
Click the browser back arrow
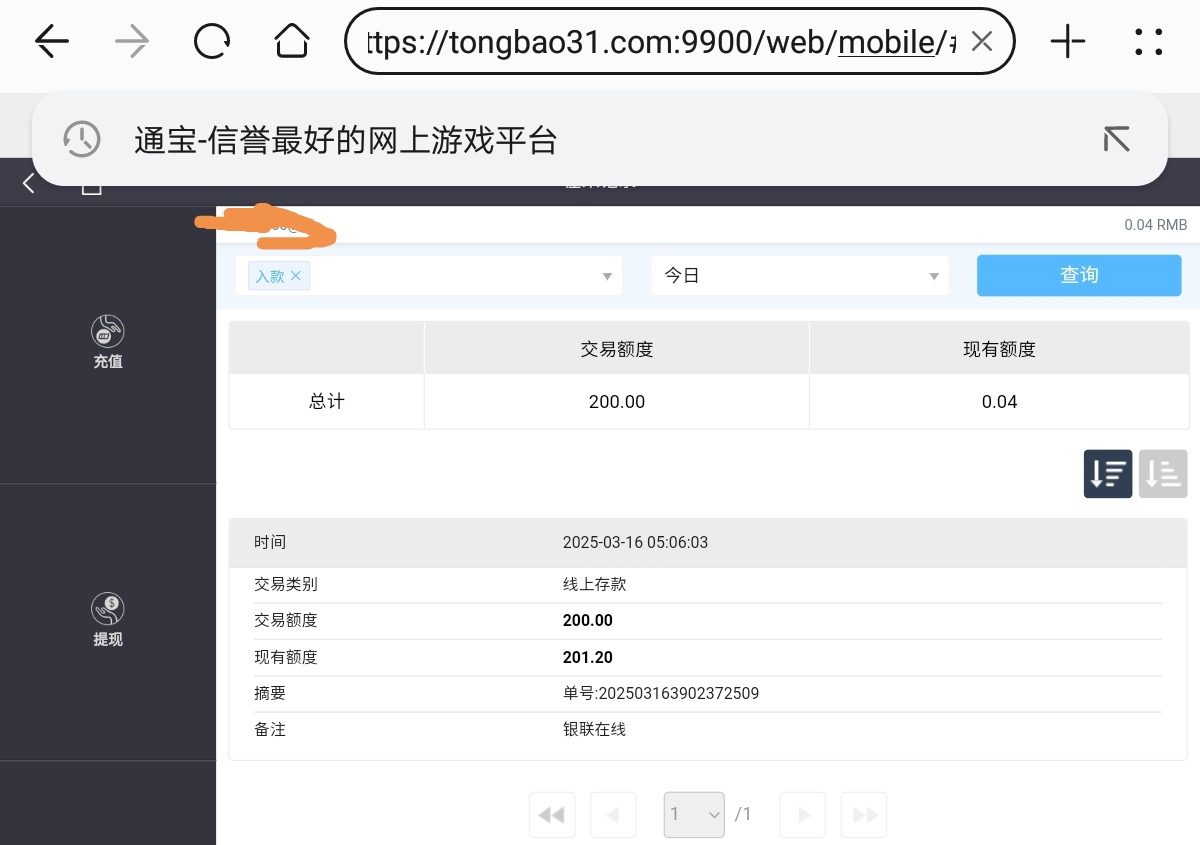click(x=52, y=41)
